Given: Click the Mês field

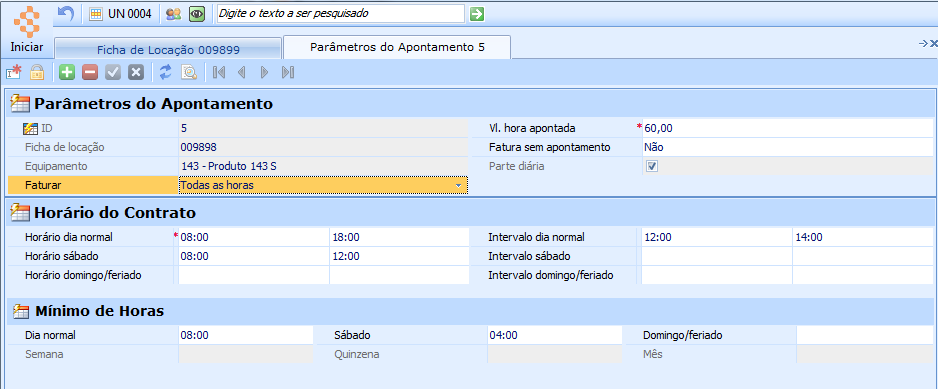Looking at the screenshot, I should point(865,354).
